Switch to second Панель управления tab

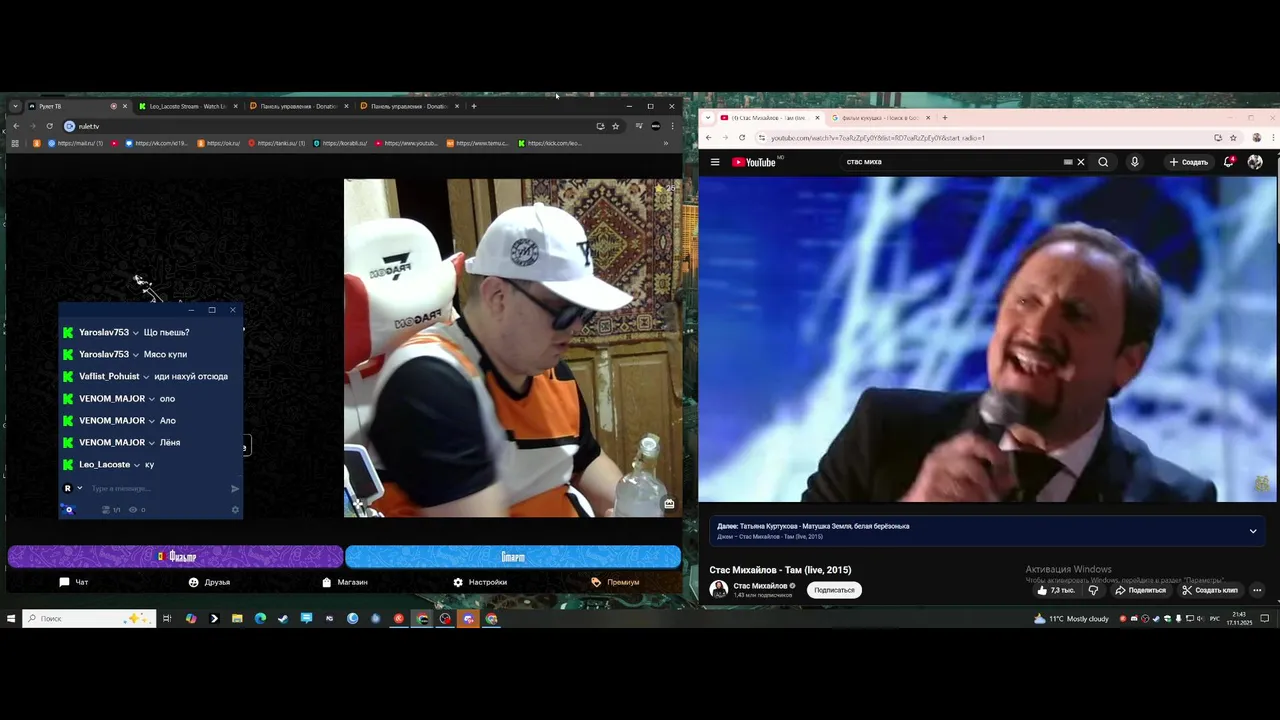click(x=409, y=106)
